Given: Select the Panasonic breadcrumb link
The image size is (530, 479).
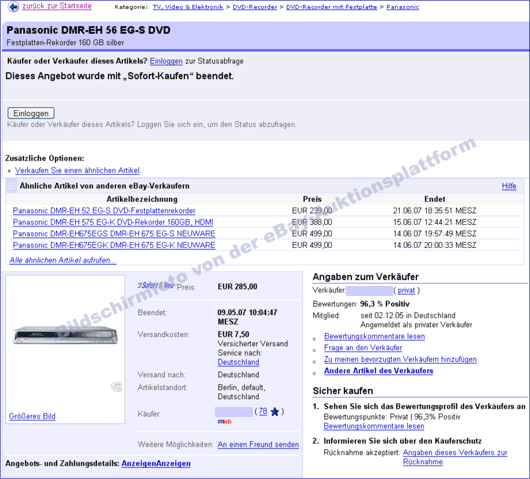Looking at the screenshot, I should [x=403, y=7].
